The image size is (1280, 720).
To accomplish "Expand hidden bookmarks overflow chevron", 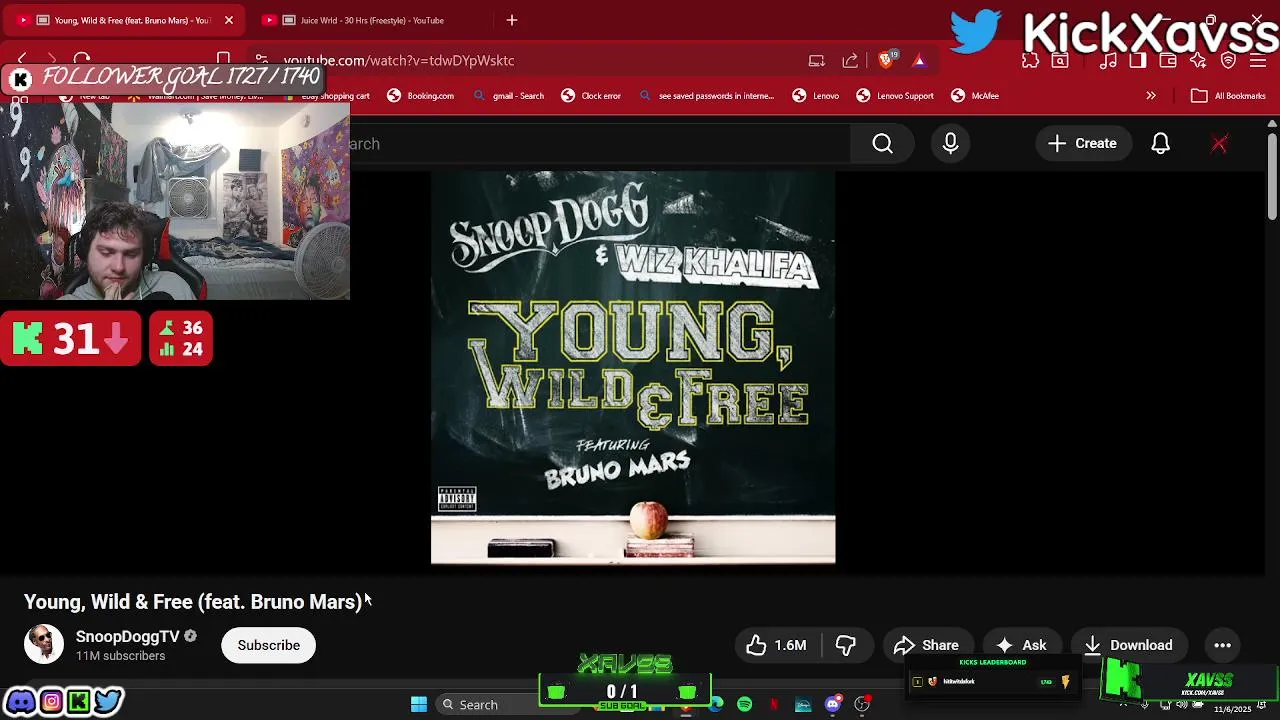I will pyautogui.click(x=1151, y=96).
